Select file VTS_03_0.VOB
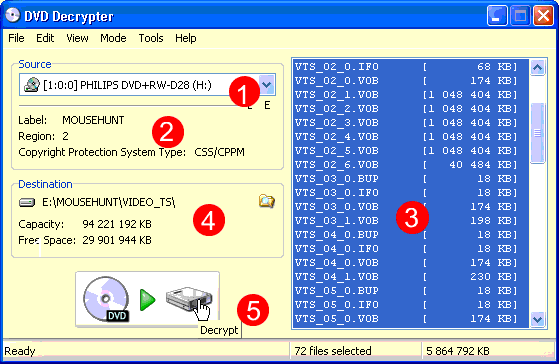 click(410, 206)
